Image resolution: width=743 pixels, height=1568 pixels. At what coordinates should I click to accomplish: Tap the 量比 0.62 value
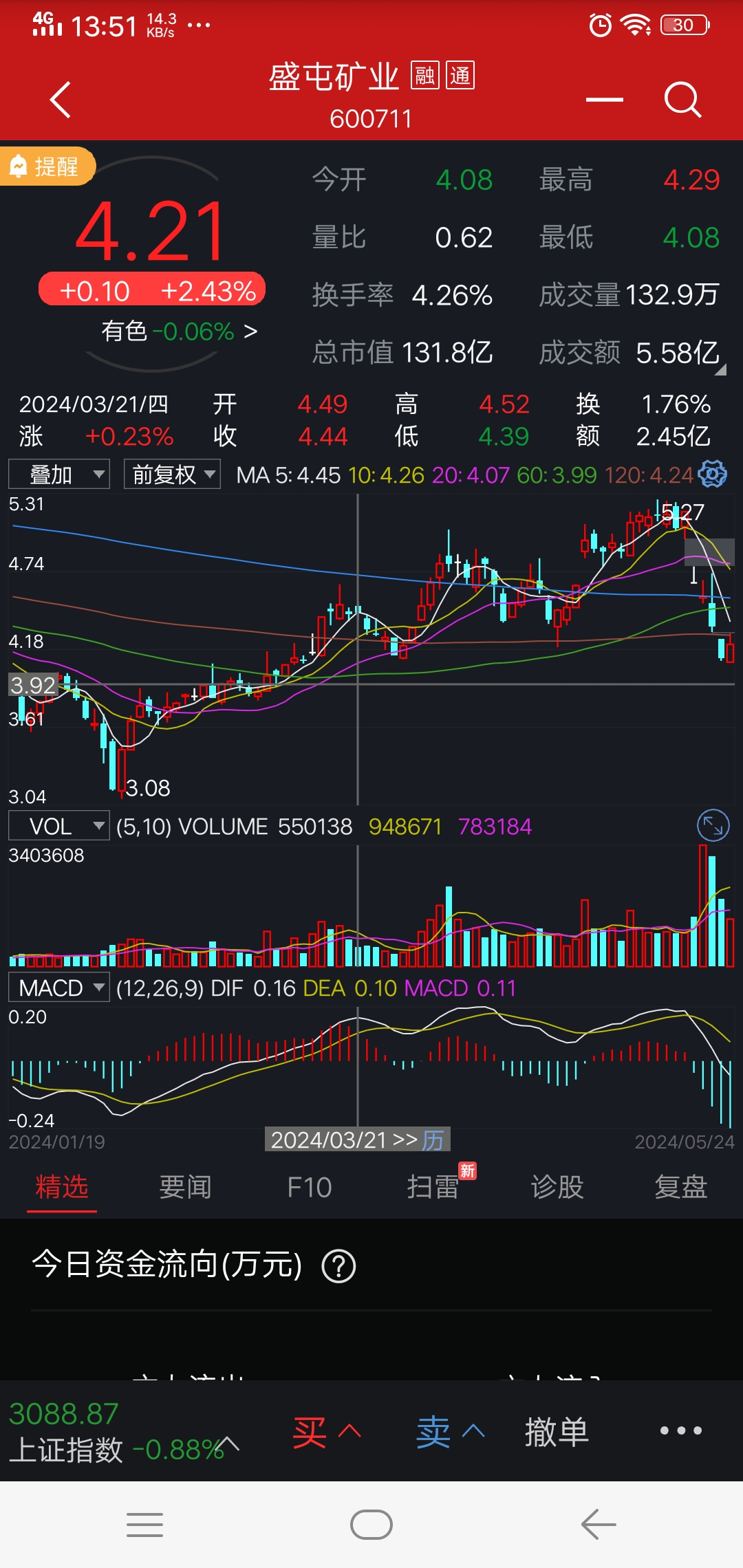[464, 238]
